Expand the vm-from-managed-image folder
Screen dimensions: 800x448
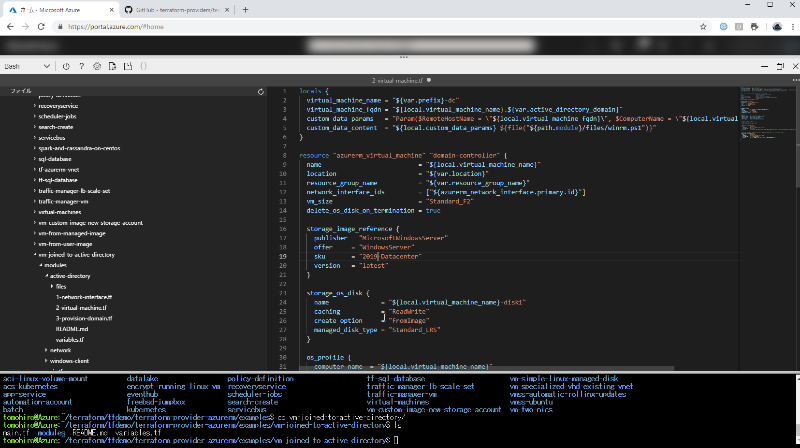pyautogui.click(x=35, y=233)
